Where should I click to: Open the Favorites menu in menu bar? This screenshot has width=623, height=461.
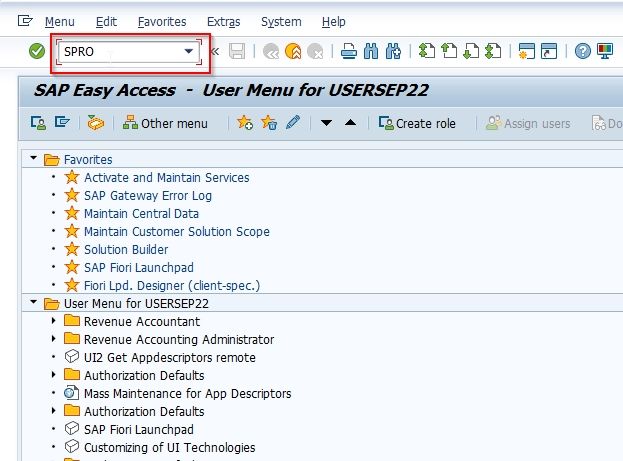click(x=162, y=22)
